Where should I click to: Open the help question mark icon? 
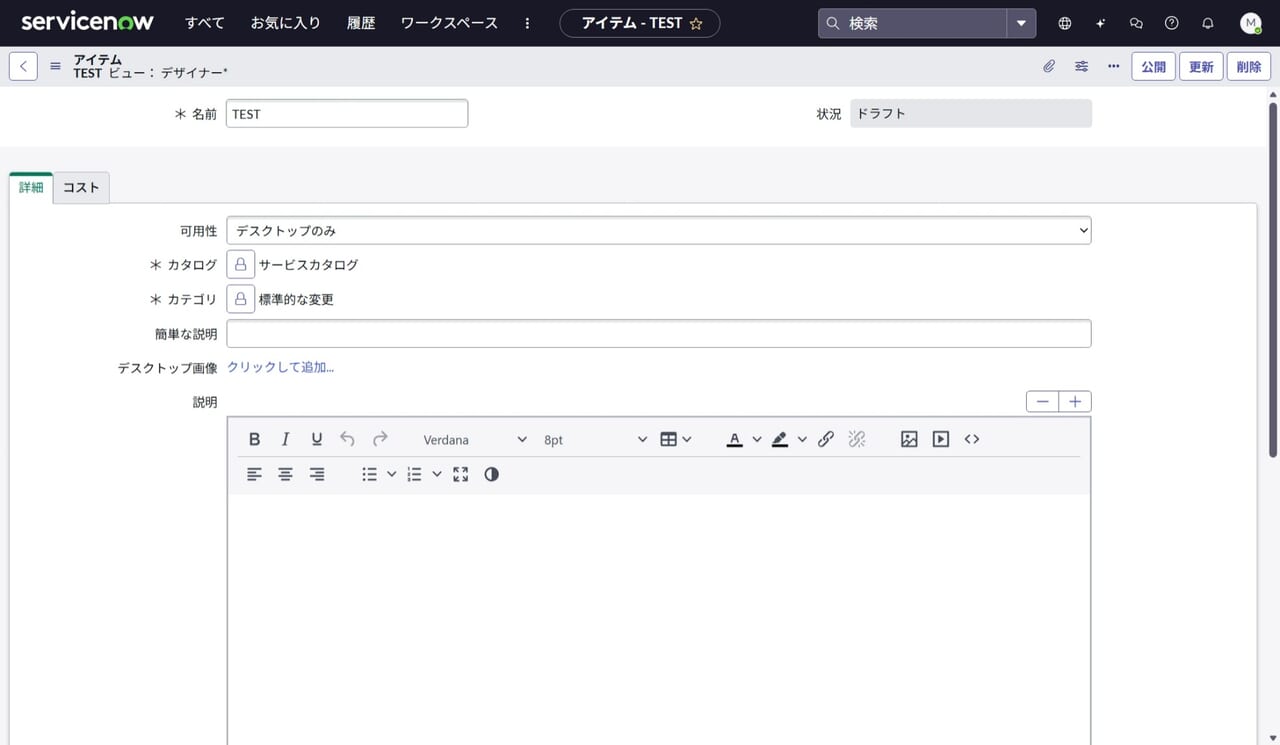pos(1172,23)
